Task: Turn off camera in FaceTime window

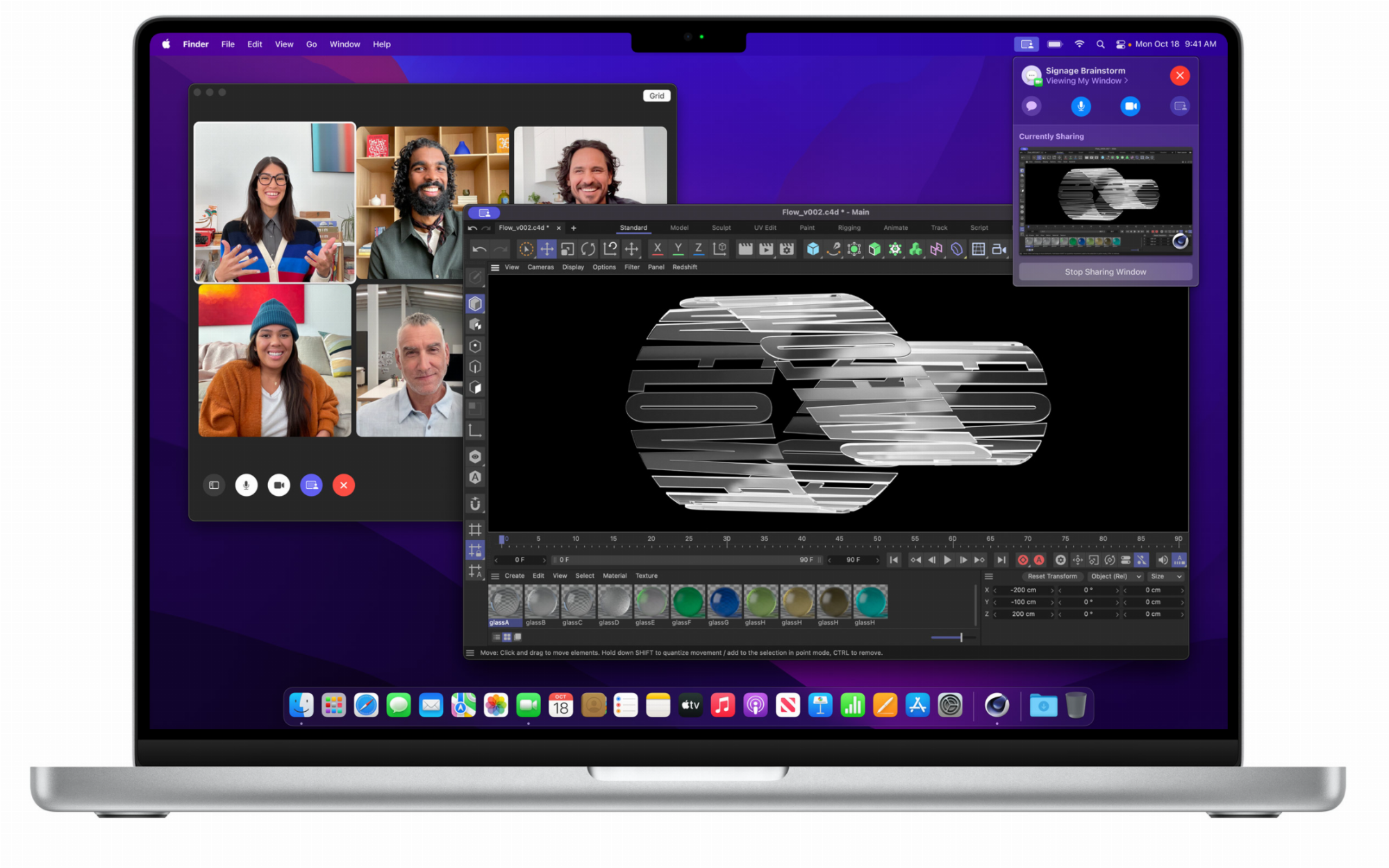Action: [x=279, y=485]
